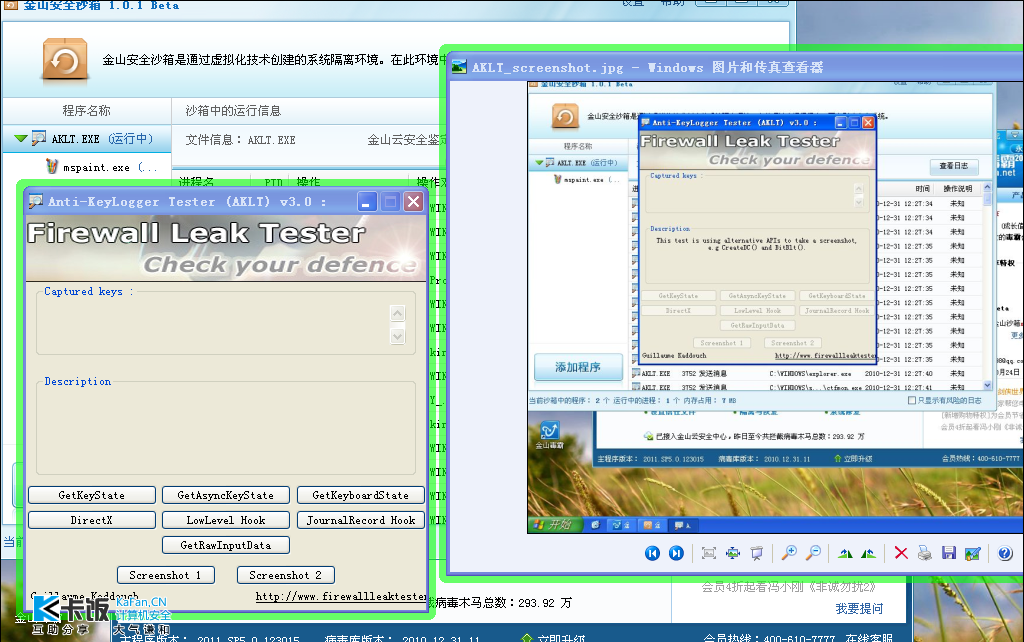Open the firewallleaktester website link
Viewport: 1024px width, 642px height.
341,596
